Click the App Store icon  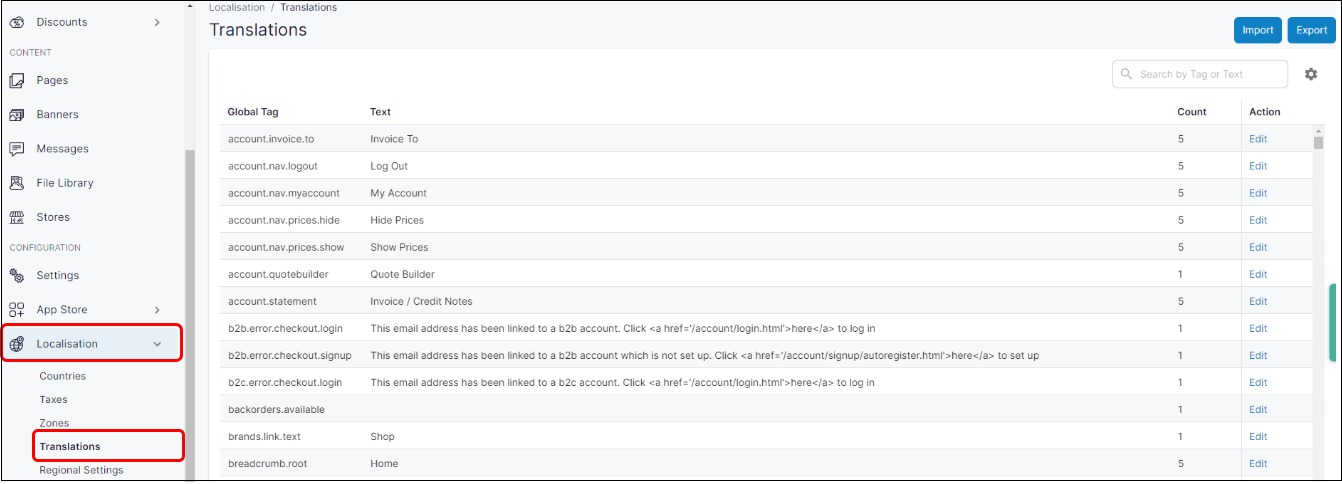click(x=17, y=310)
